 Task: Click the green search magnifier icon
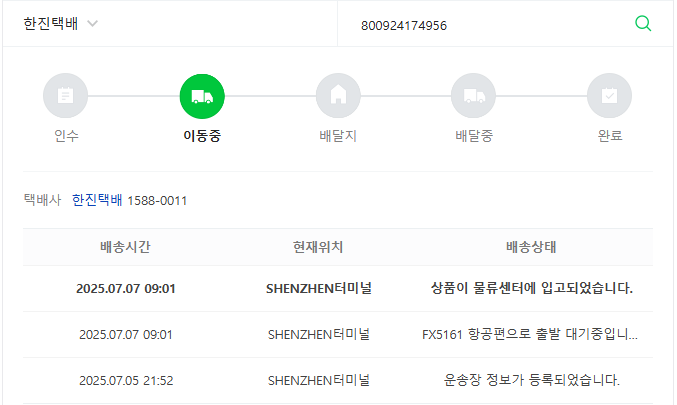pyautogui.click(x=643, y=24)
